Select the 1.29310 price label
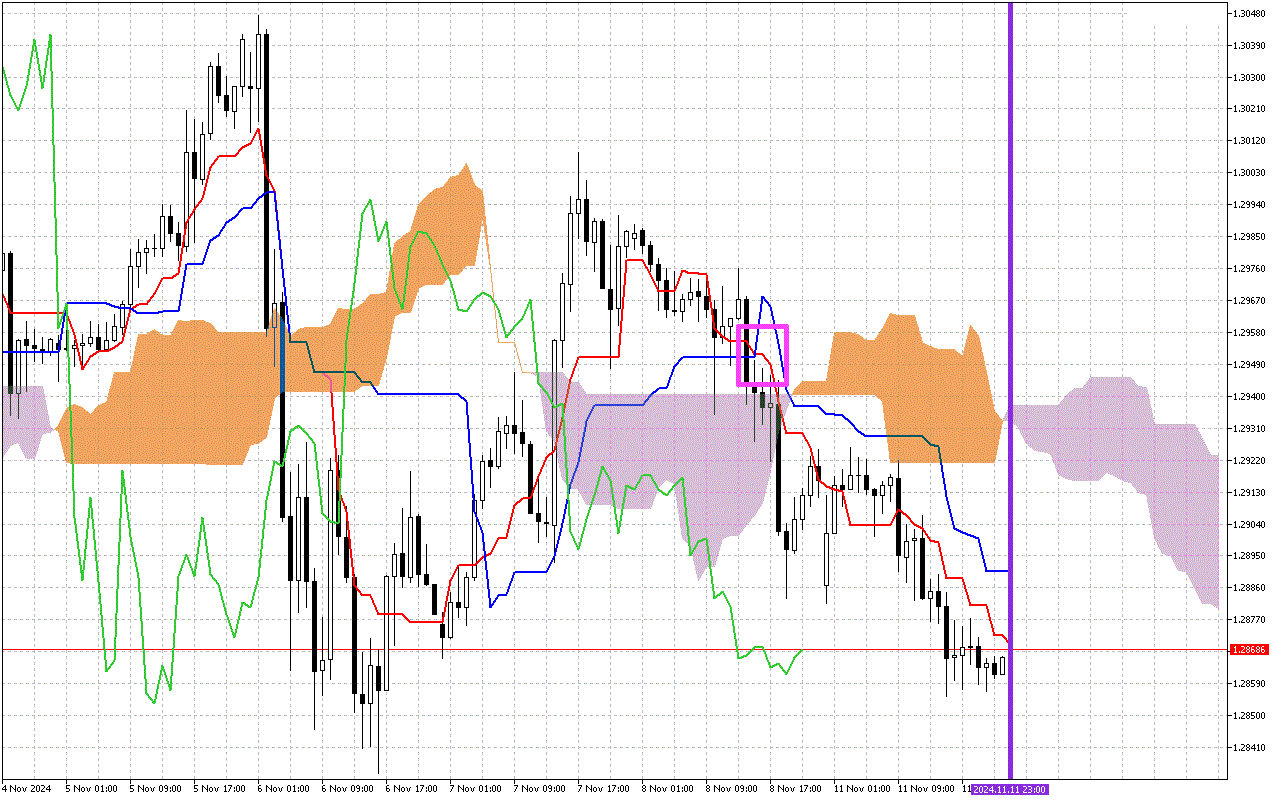This screenshot has height=800, width=1280. click(1248, 429)
